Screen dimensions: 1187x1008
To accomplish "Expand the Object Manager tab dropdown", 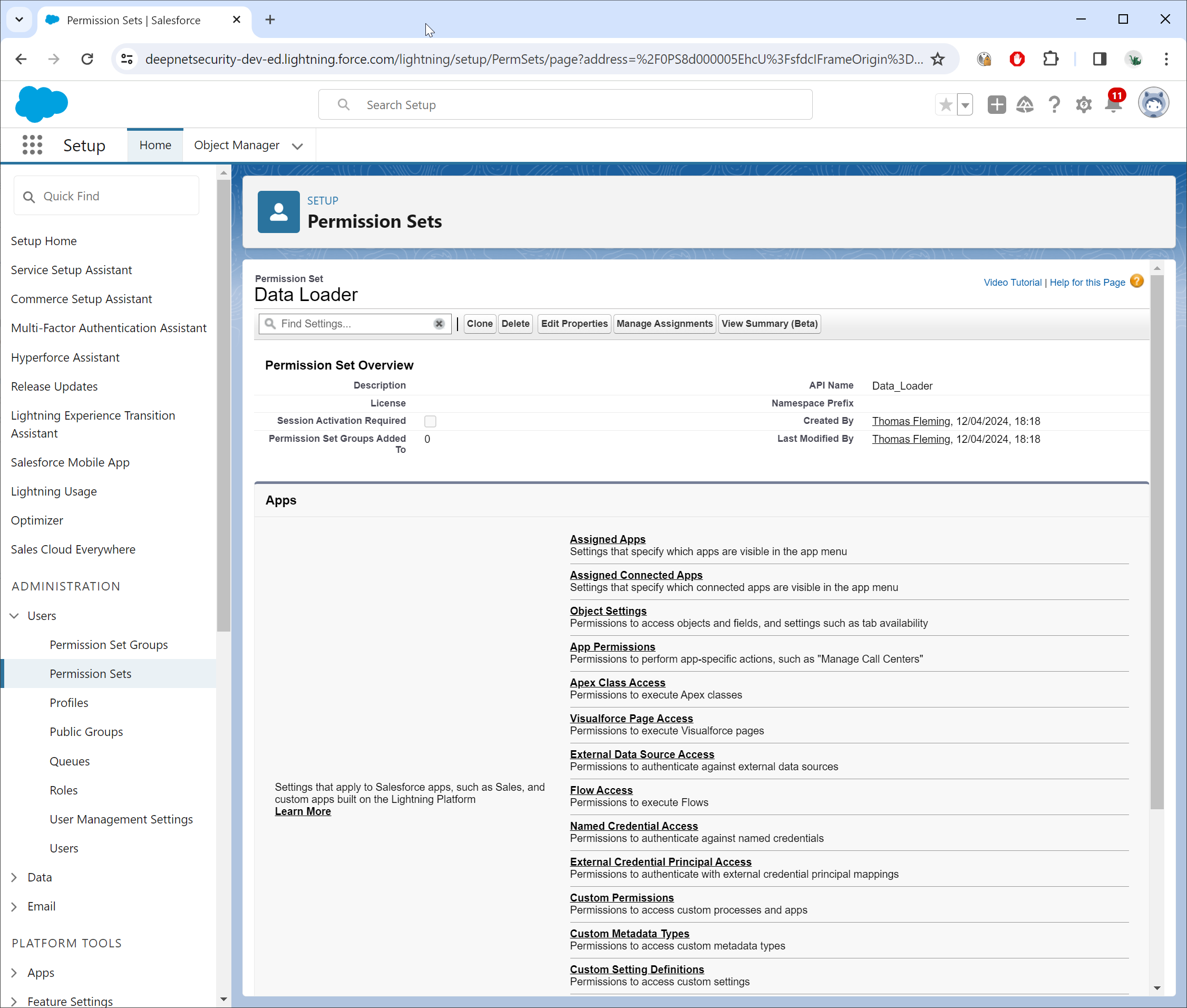I will click(x=297, y=146).
